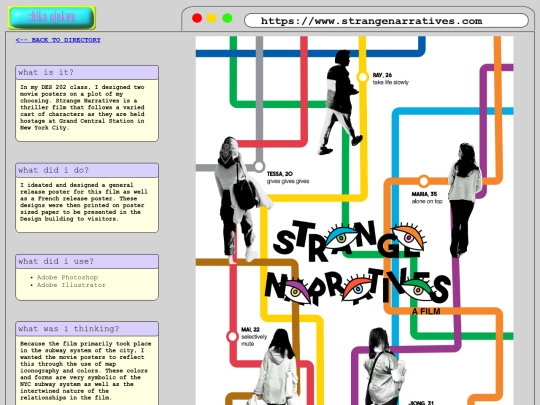Click the red-line station marker beside MAI, 22
The image size is (540, 405).
click(232, 336)
